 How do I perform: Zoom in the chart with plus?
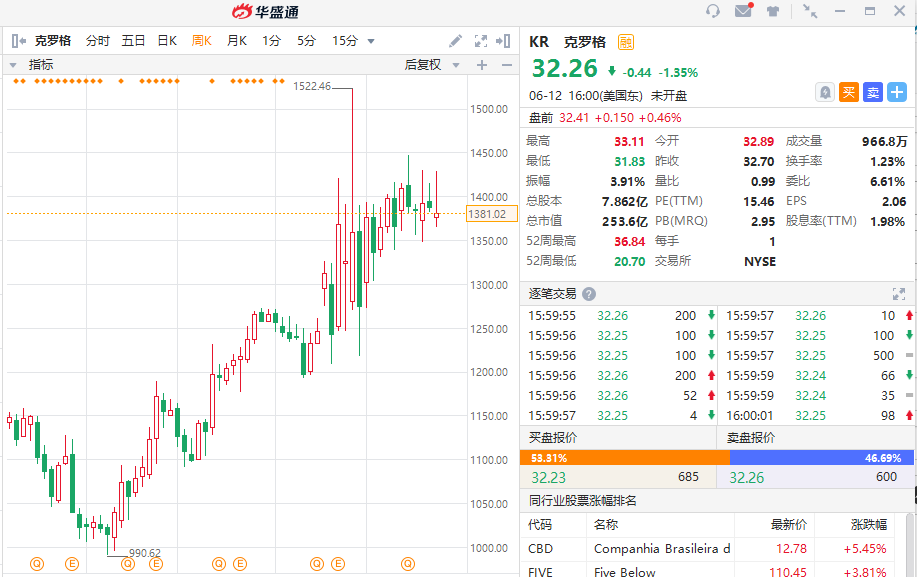coord(482,65)
